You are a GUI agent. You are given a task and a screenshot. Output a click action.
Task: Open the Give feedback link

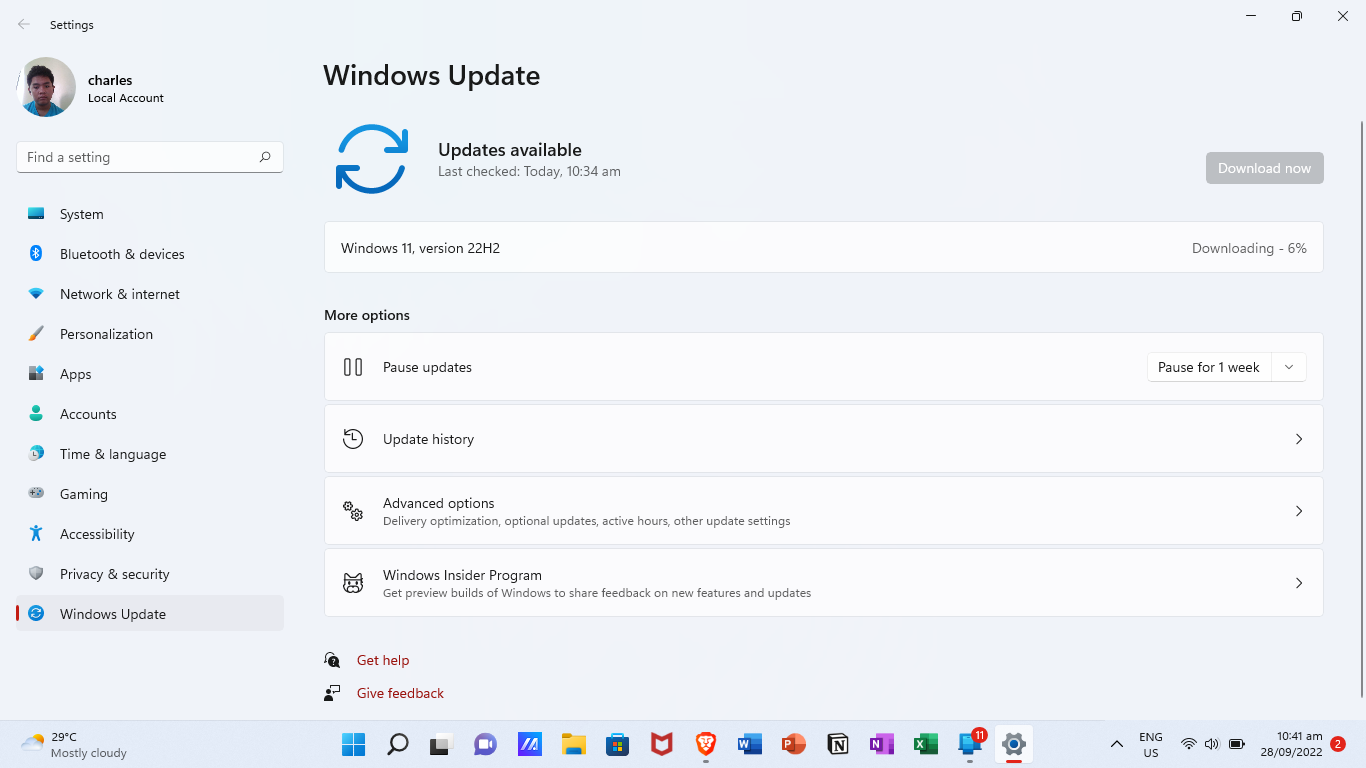[x=400, y=693]
